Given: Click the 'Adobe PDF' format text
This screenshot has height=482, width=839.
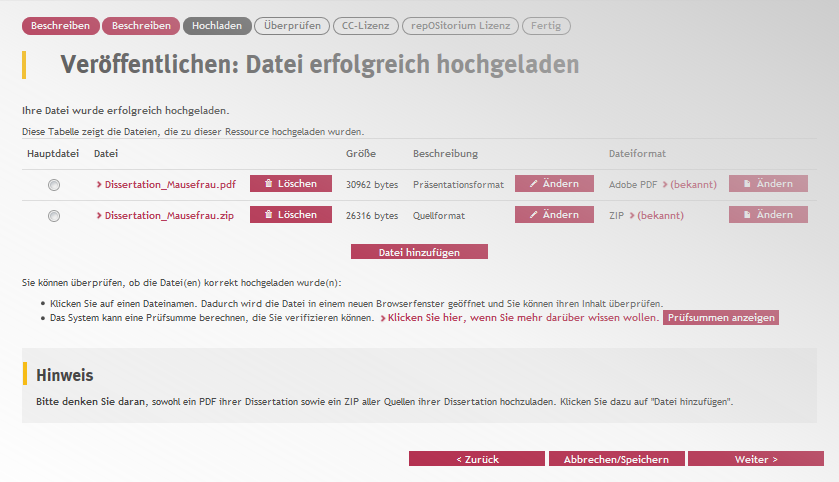Looking at the screenshot, I should click(x=633, y=185).
